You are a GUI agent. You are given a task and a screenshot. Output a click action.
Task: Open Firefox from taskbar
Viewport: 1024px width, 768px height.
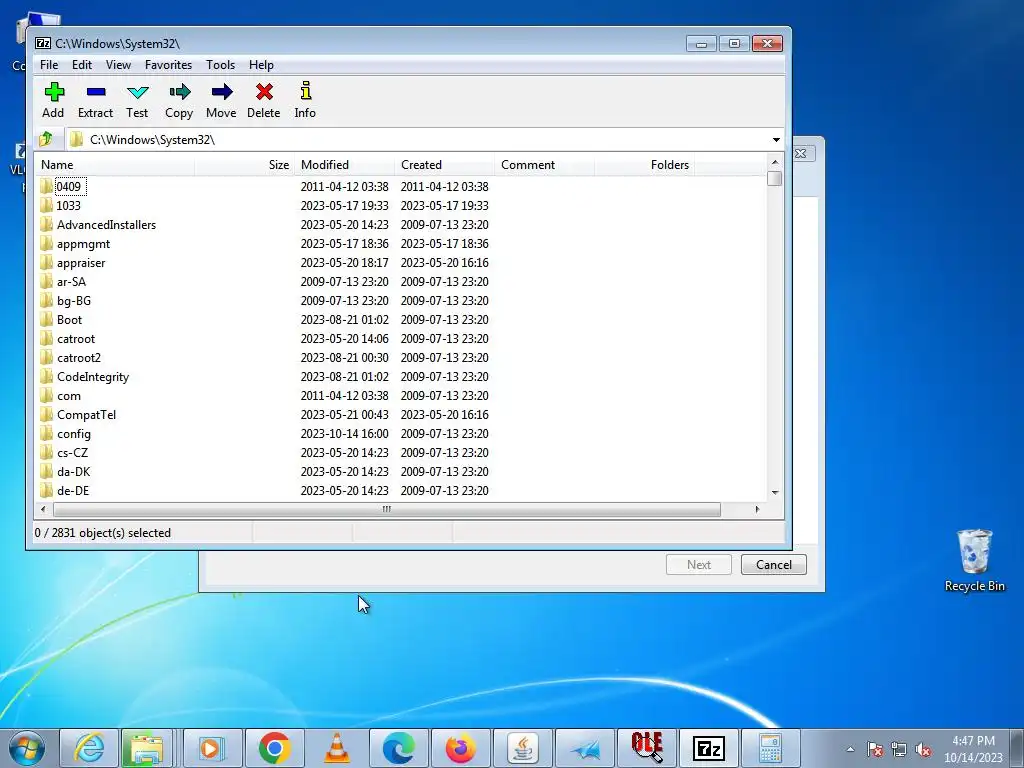point(460,748)
